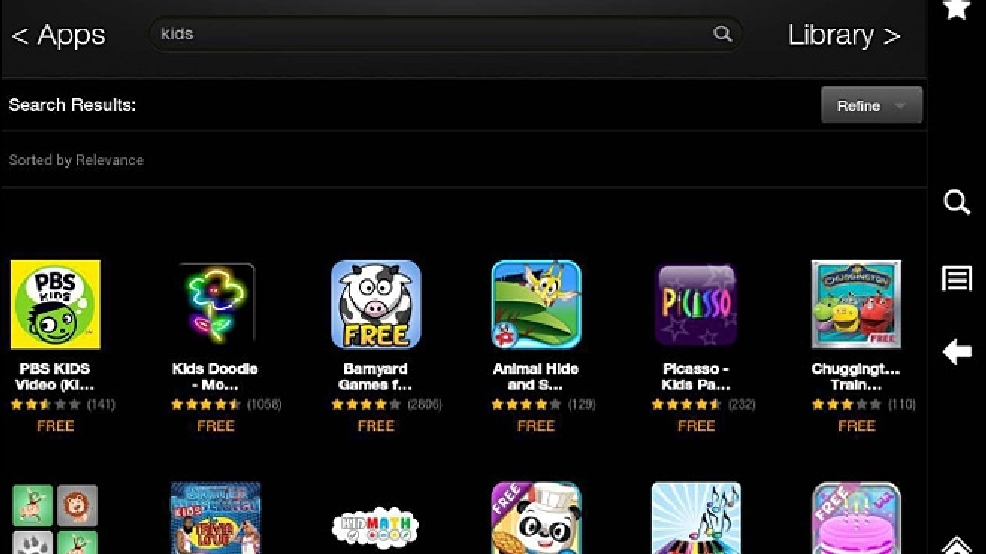Tap FREE price under Kids Doodle
Viewport: 986px width, 554px height.
tap(216, 426)
